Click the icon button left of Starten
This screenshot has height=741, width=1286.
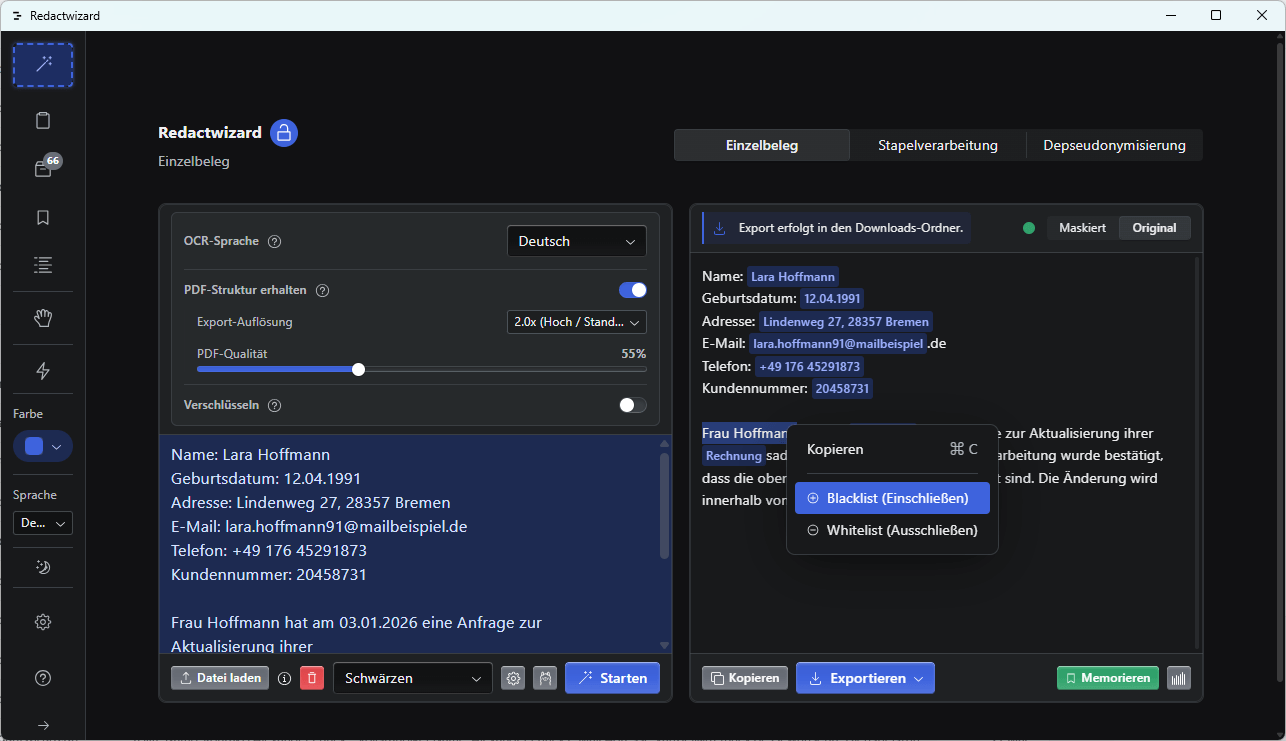tap(545, 678)
